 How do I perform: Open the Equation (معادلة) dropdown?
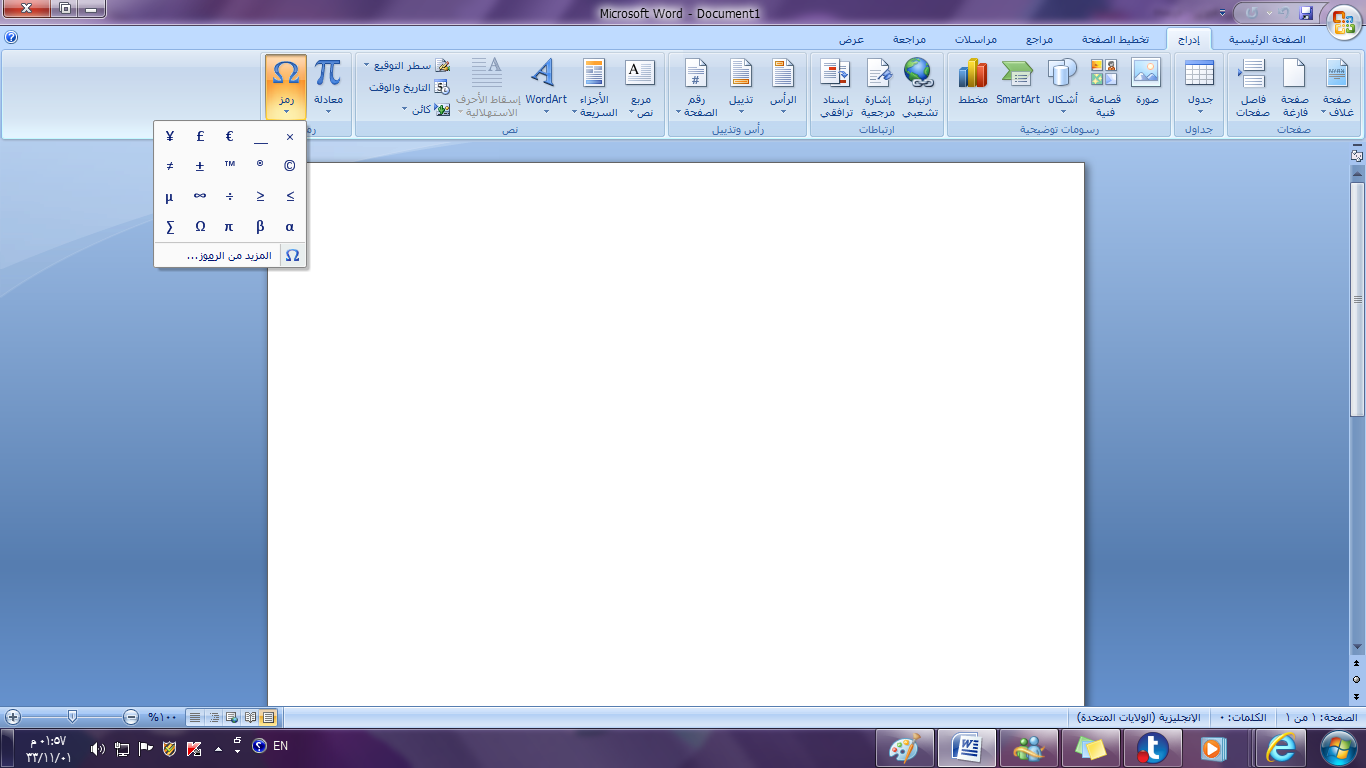coord(328,87)
